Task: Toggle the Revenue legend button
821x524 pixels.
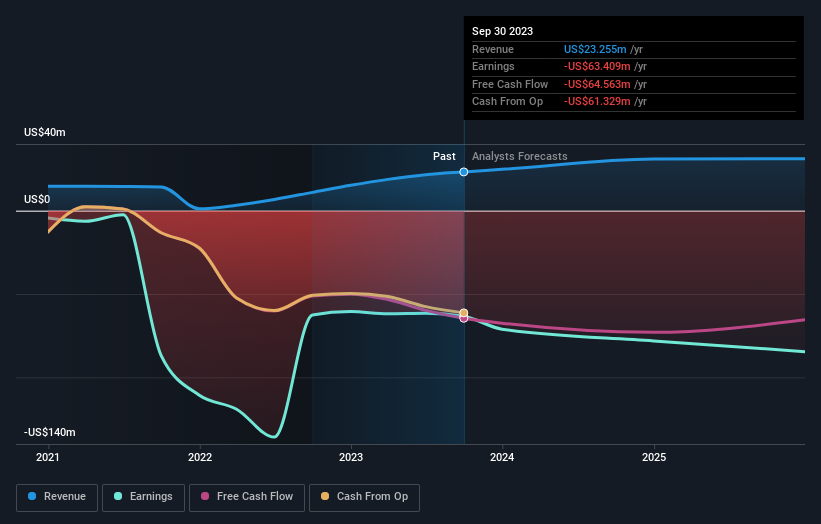Action: click(x=57, y=497)
